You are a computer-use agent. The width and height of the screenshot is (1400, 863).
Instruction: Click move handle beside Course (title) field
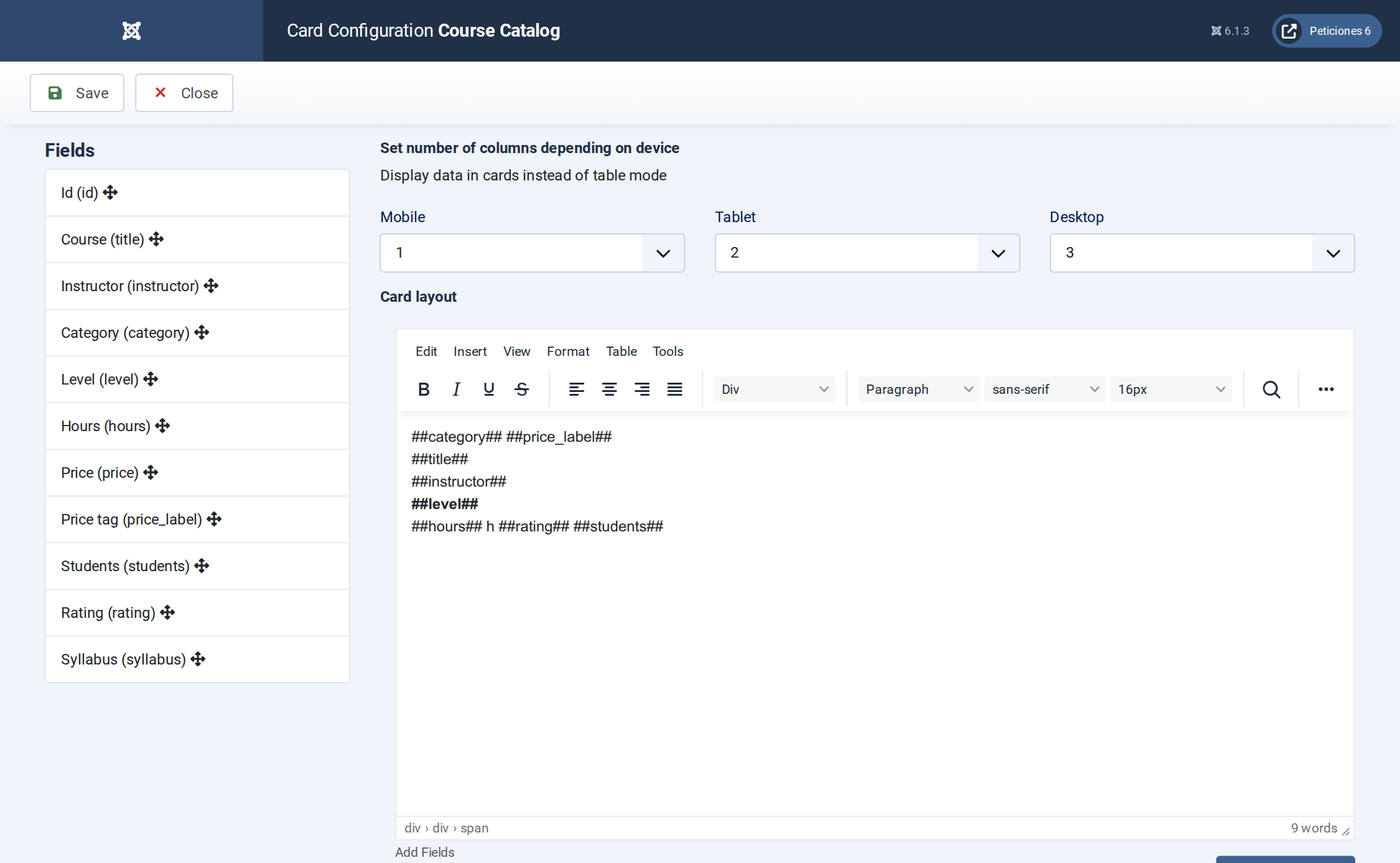[156, 239]
